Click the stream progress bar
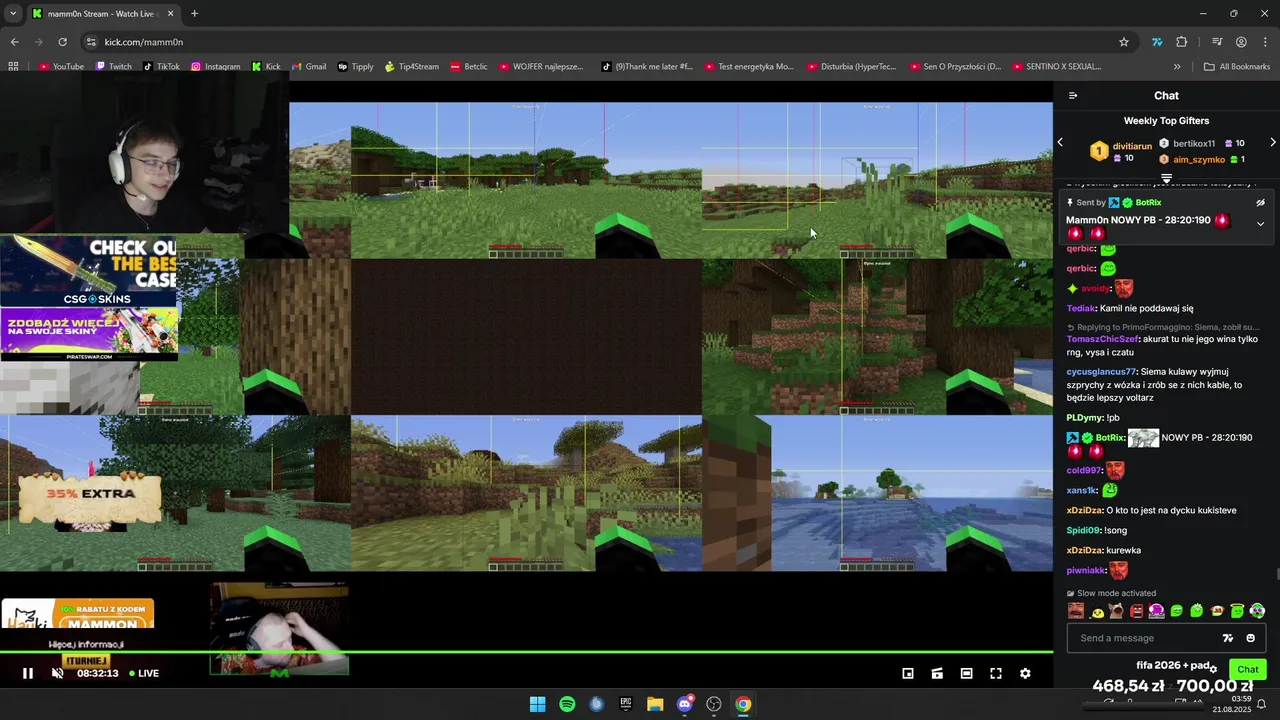Screen dimensions: 1280x720 (526, 652)
